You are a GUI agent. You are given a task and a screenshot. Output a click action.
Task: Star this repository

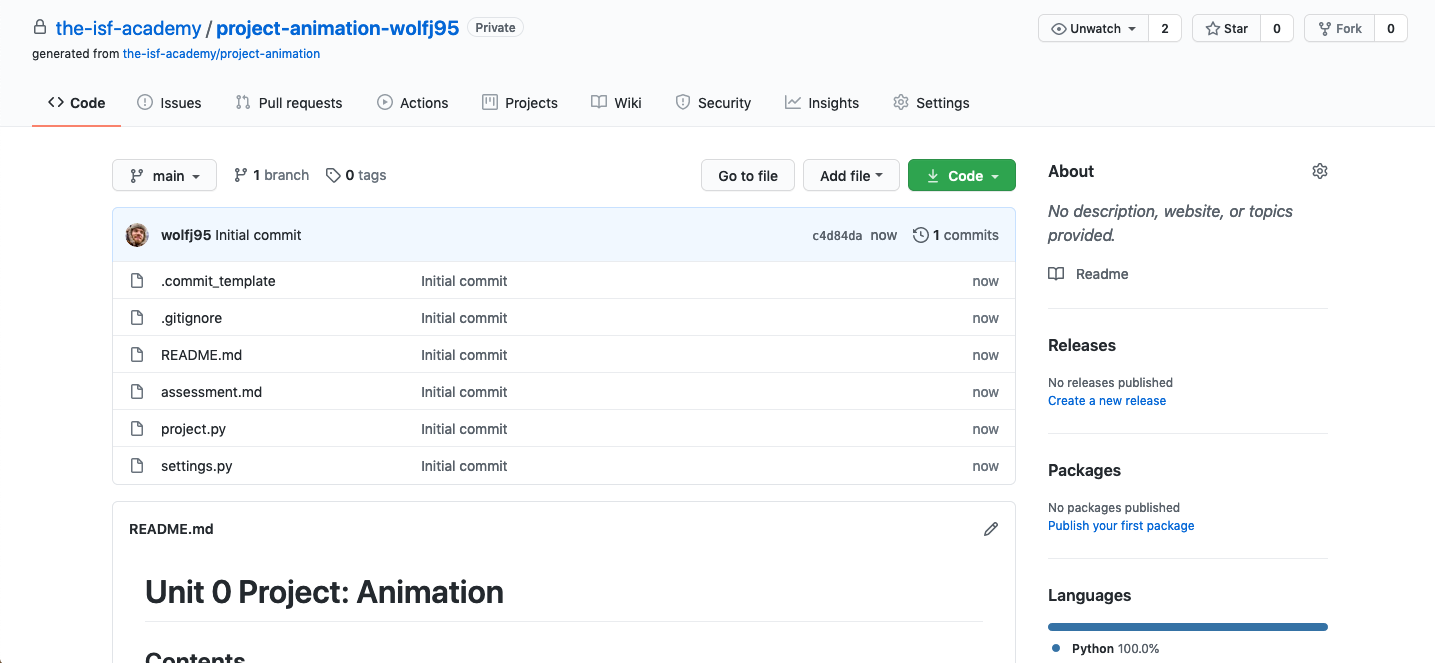click(1227, 29)
